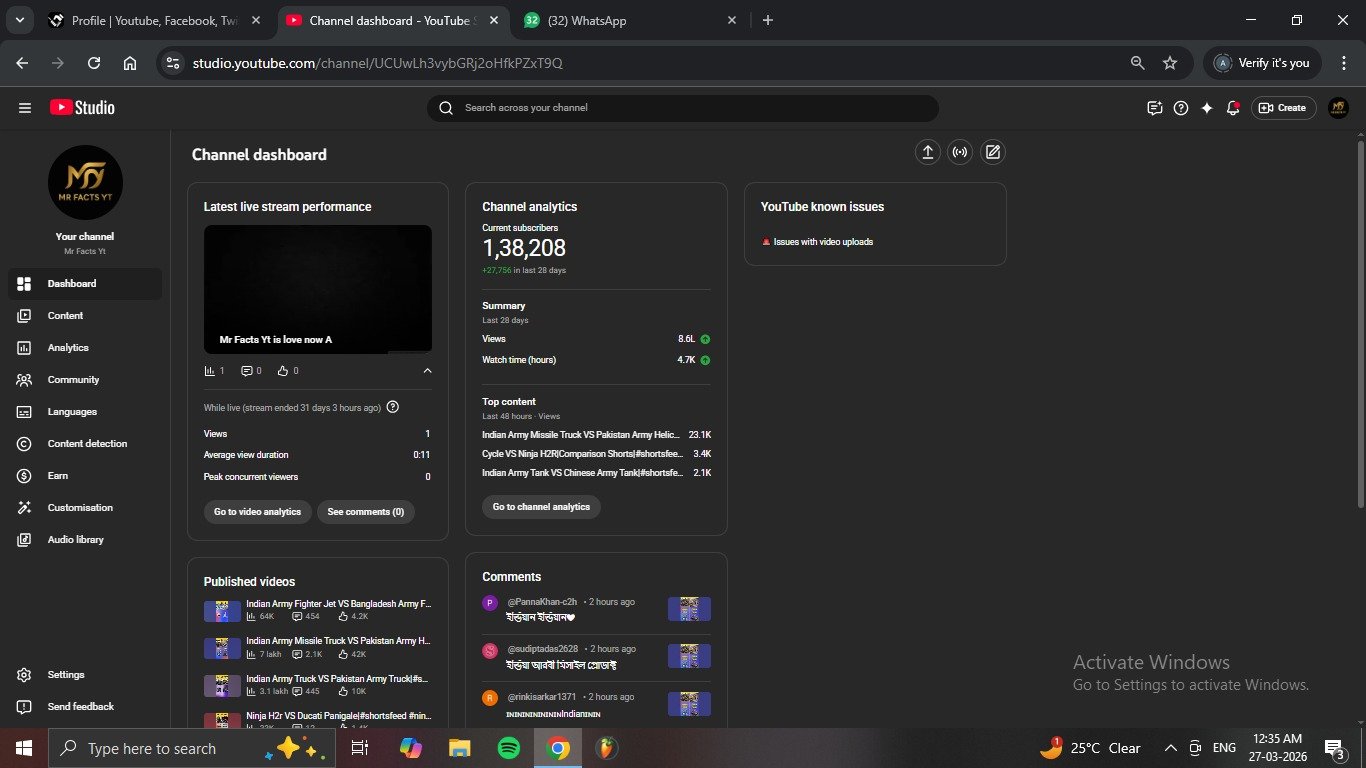Image resolution: width=1366 pixels, height=768 pixels.
Task: Click the upload videos icon
Action: [928, 152]
